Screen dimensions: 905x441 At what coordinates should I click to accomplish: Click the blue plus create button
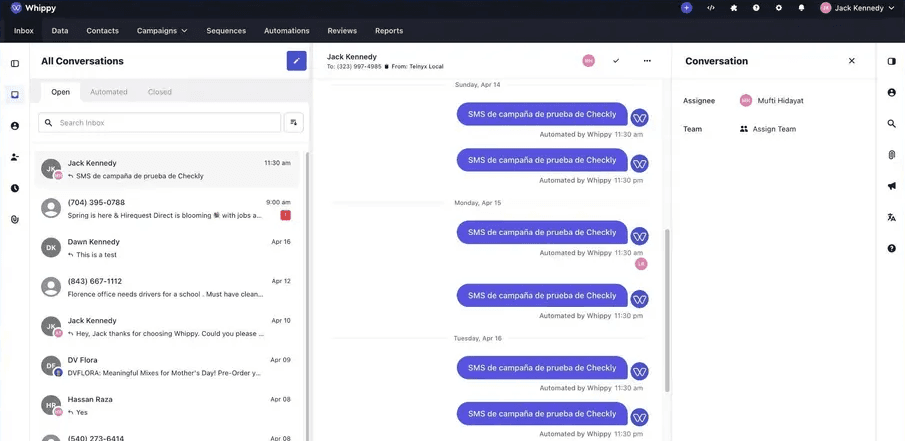coord(686,8)
